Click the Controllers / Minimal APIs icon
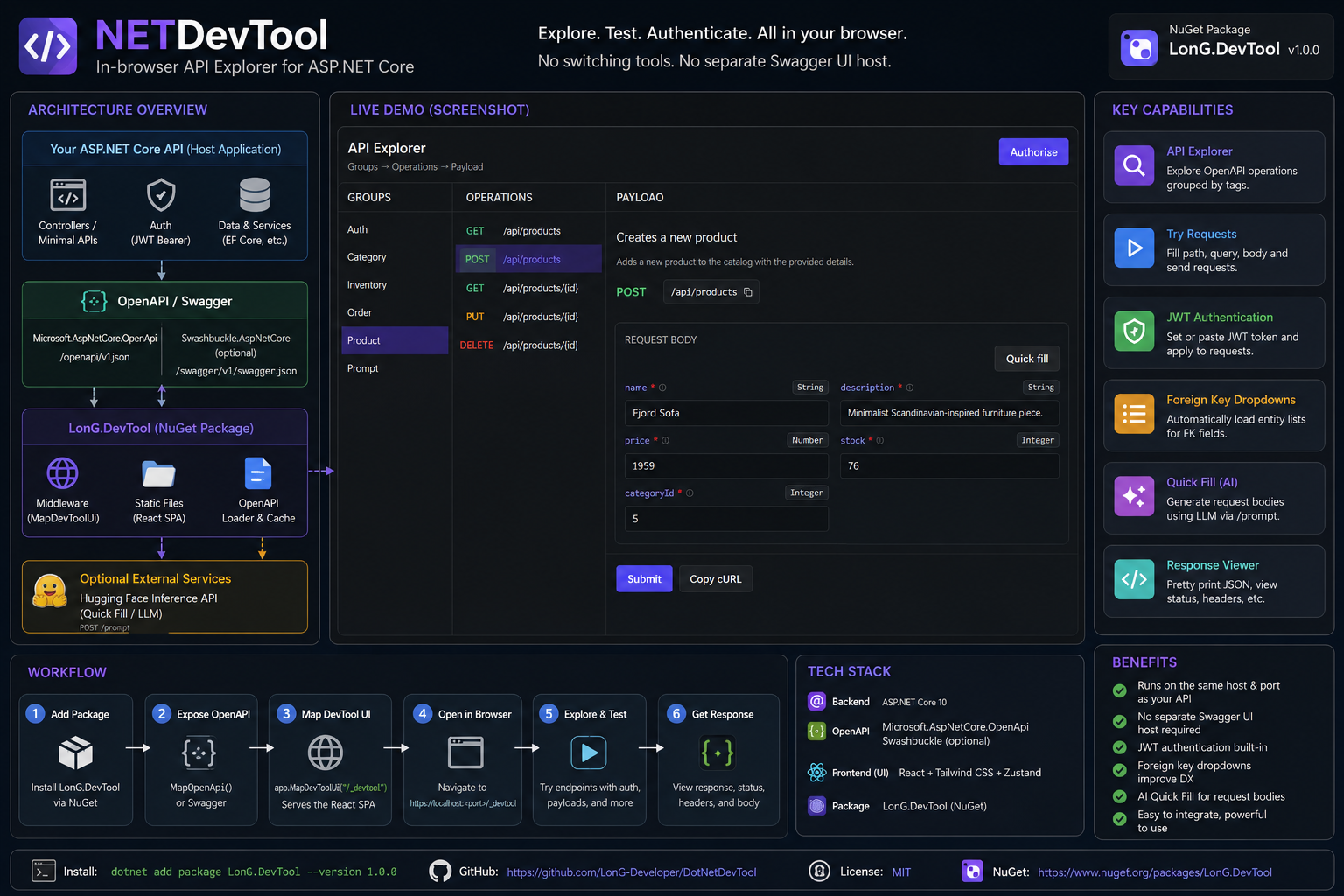This screenshot has height=896, width=1344. [68, 195]
